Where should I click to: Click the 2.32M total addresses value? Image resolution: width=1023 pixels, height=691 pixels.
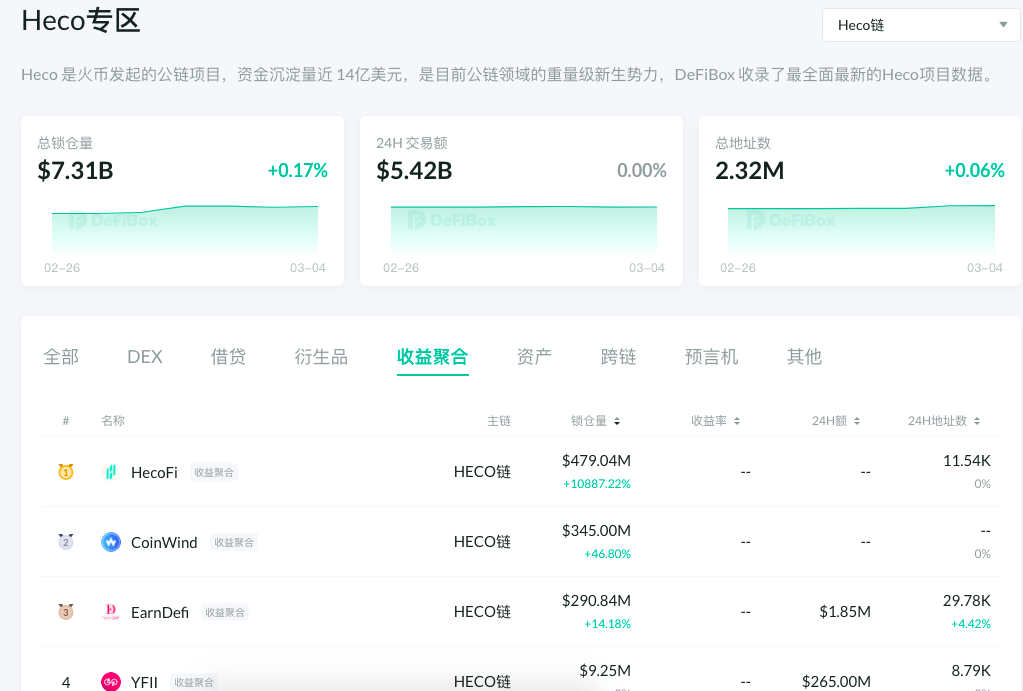[x=749, y=170]
